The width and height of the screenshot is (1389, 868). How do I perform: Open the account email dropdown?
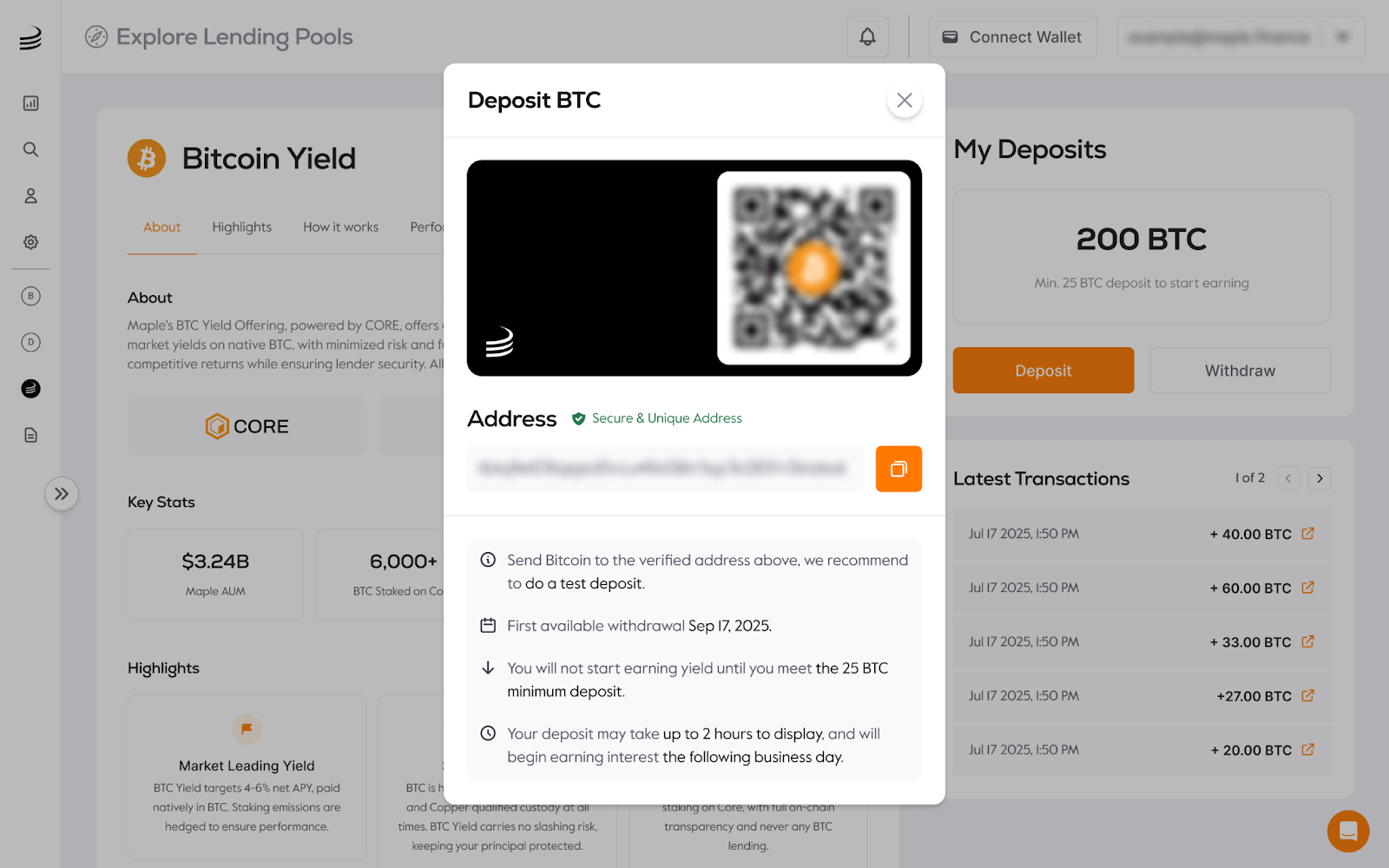tap(1241, 37)
